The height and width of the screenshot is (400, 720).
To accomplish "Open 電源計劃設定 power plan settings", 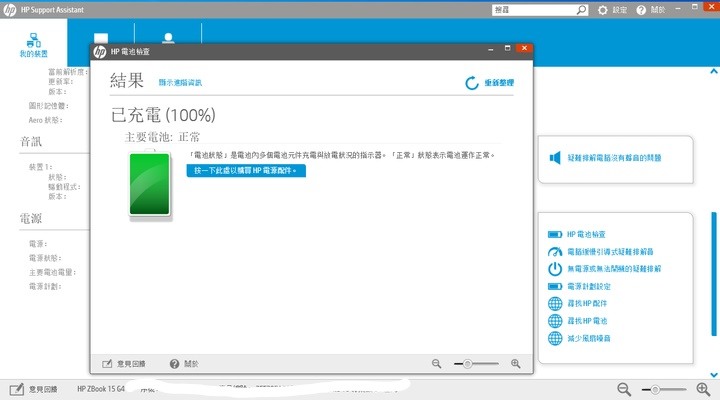I will pos(579,286).
